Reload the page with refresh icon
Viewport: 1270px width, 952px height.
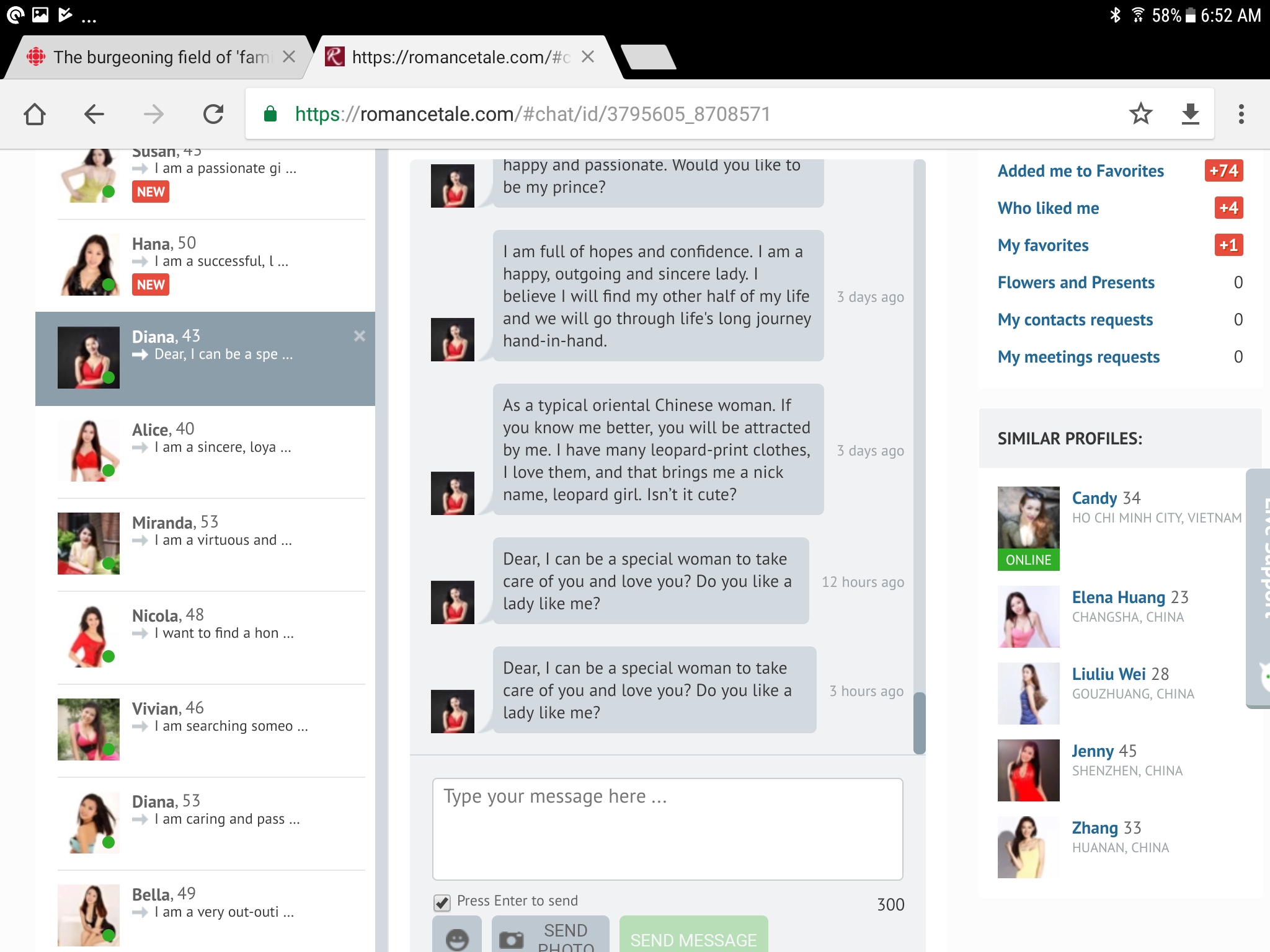[x=213, y=114]
